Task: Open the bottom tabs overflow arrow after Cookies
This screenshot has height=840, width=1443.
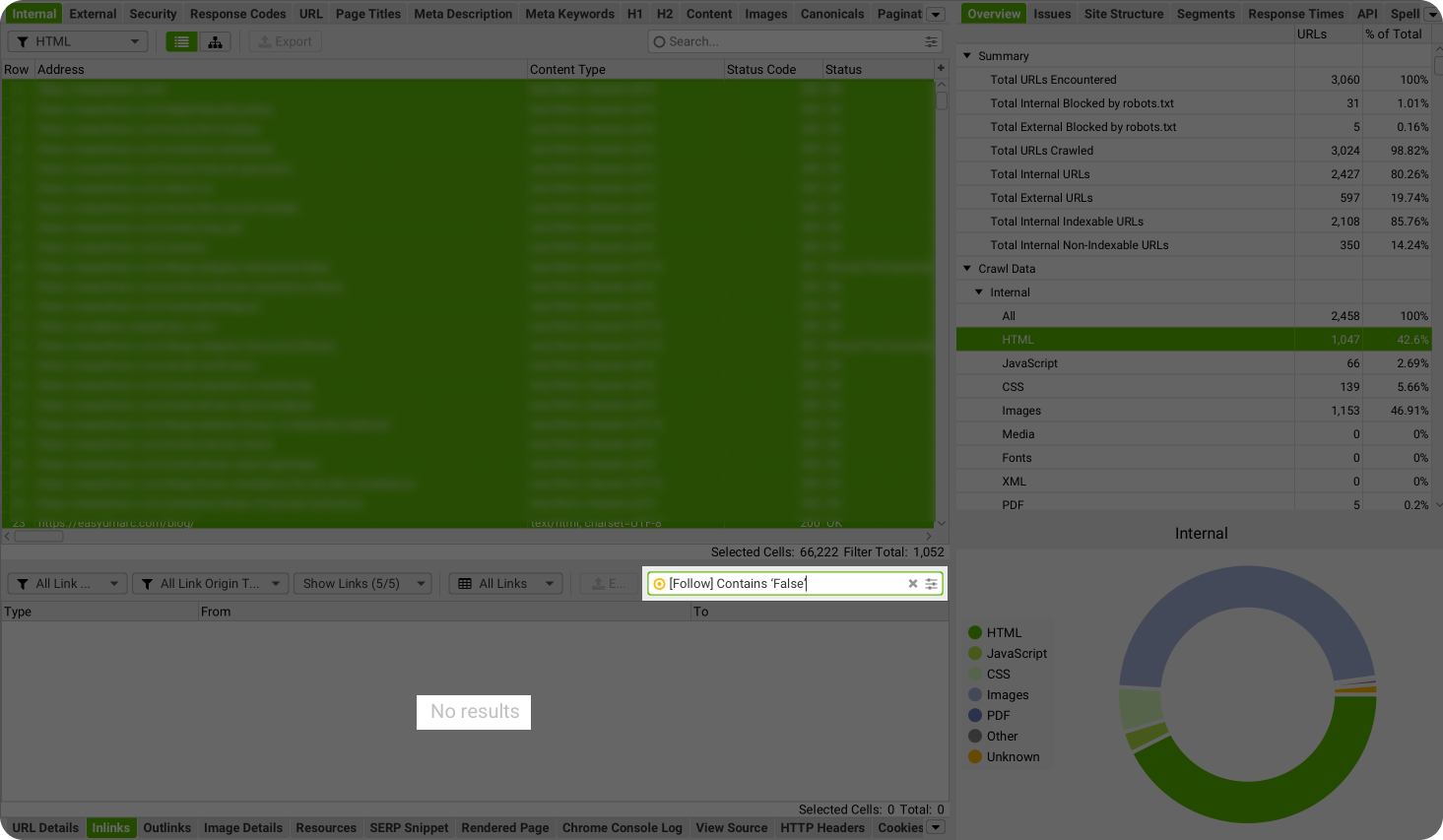Action: point(936,827)
